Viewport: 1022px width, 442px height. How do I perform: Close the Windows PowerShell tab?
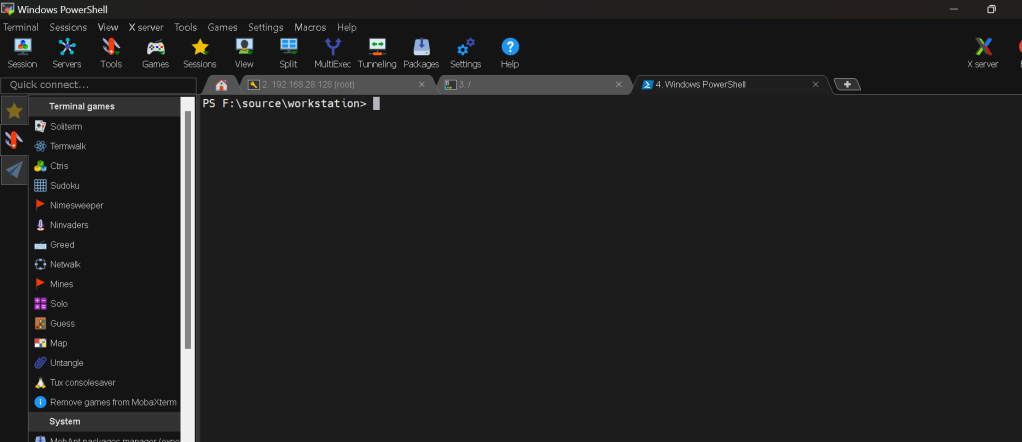(x=815, y=85)
